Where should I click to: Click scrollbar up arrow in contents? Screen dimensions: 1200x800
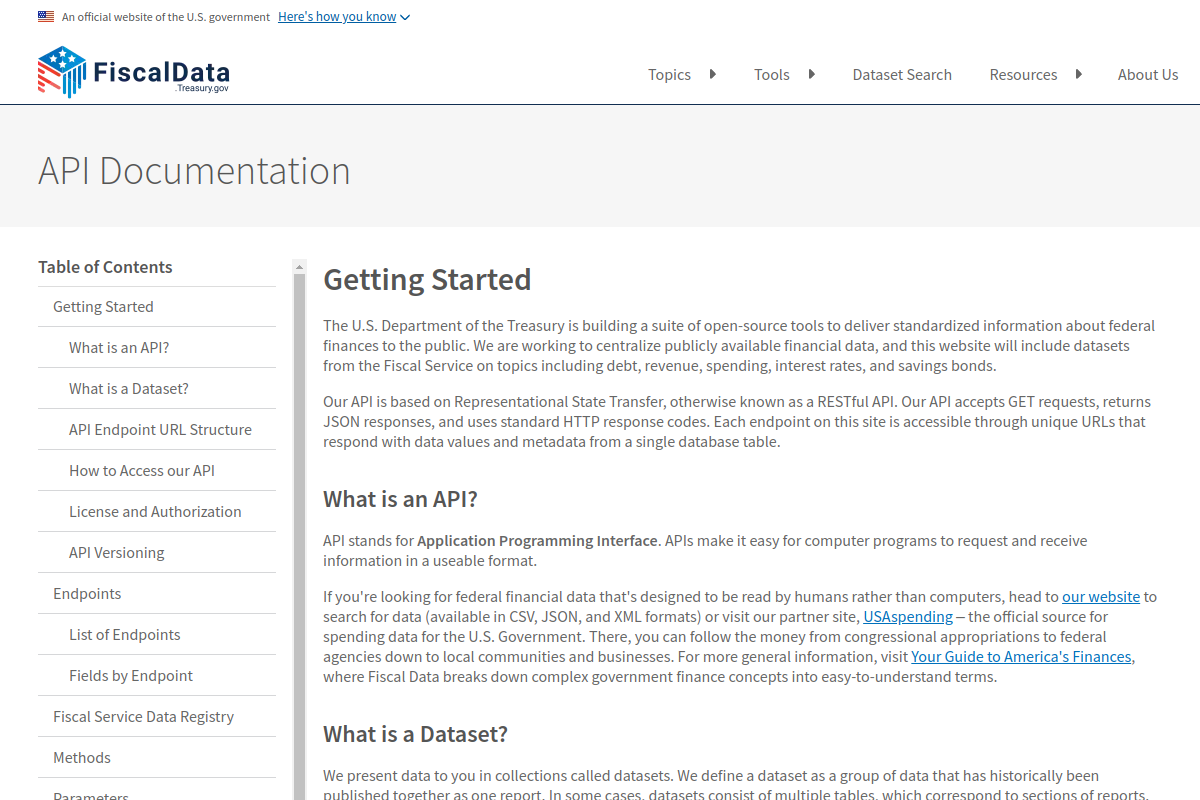pos(299,267)
